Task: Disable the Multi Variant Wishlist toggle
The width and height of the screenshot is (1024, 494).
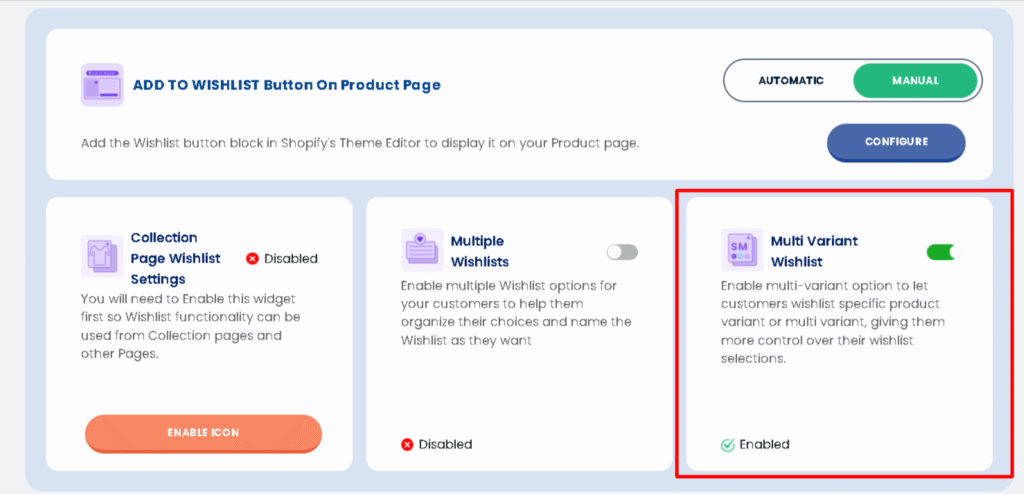Action: (942, 252)
